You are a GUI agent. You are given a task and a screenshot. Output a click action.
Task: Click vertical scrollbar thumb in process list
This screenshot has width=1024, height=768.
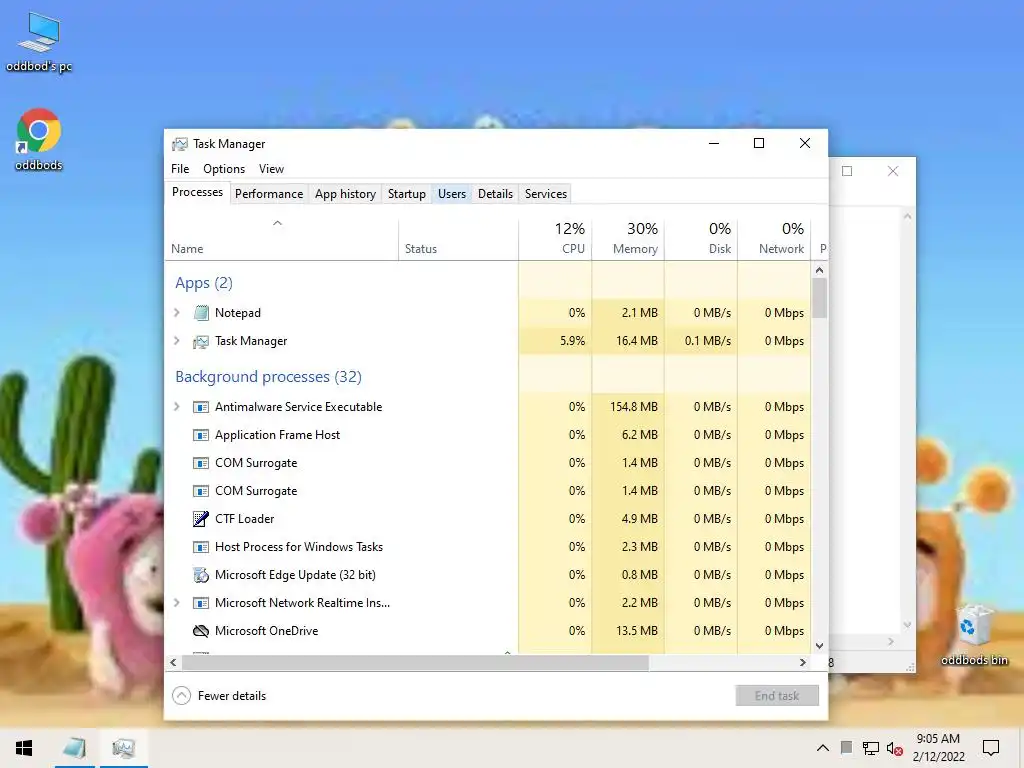pyautogui.click(x=820, y=298)
